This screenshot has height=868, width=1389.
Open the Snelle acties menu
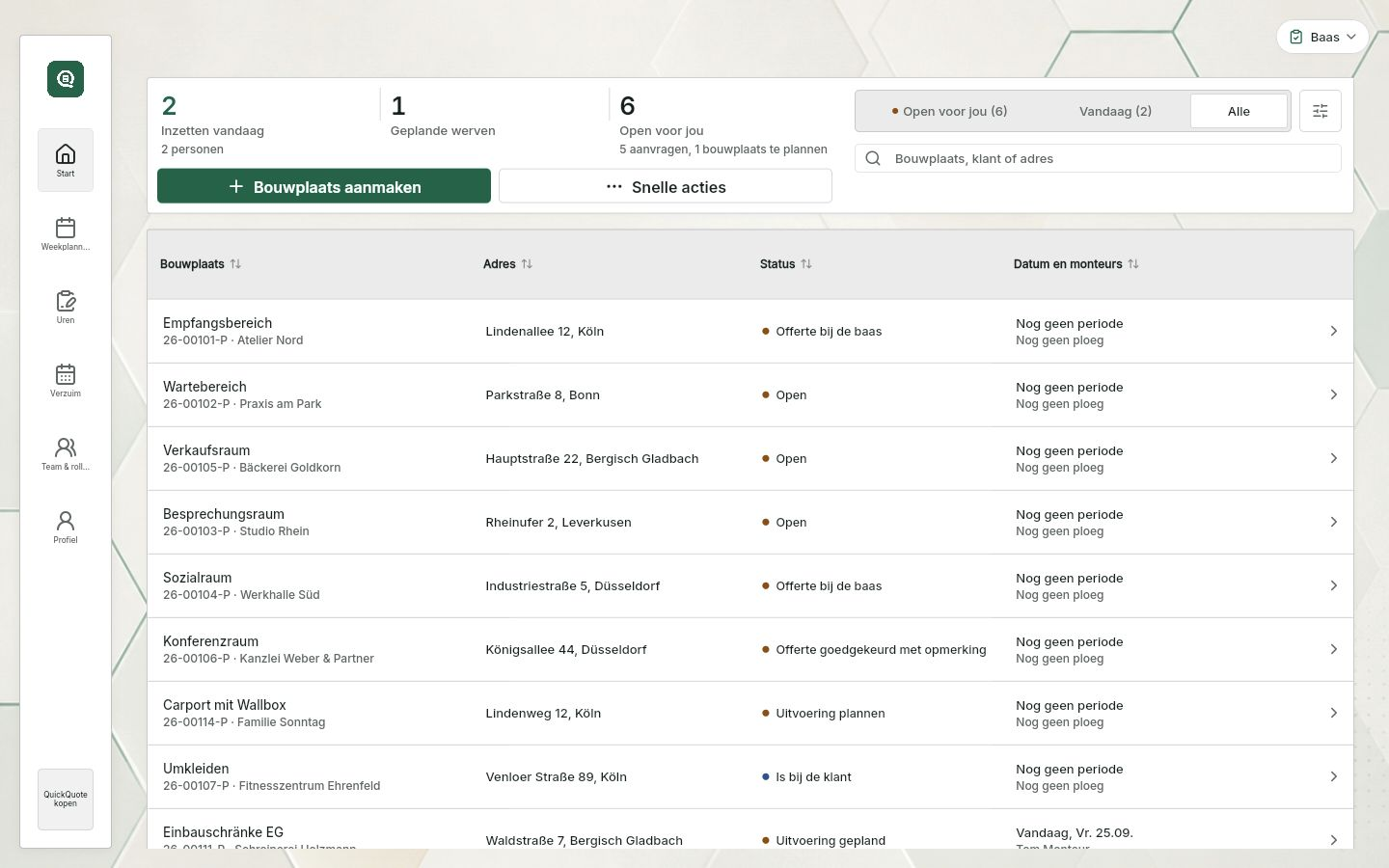(x=666, y=186)
